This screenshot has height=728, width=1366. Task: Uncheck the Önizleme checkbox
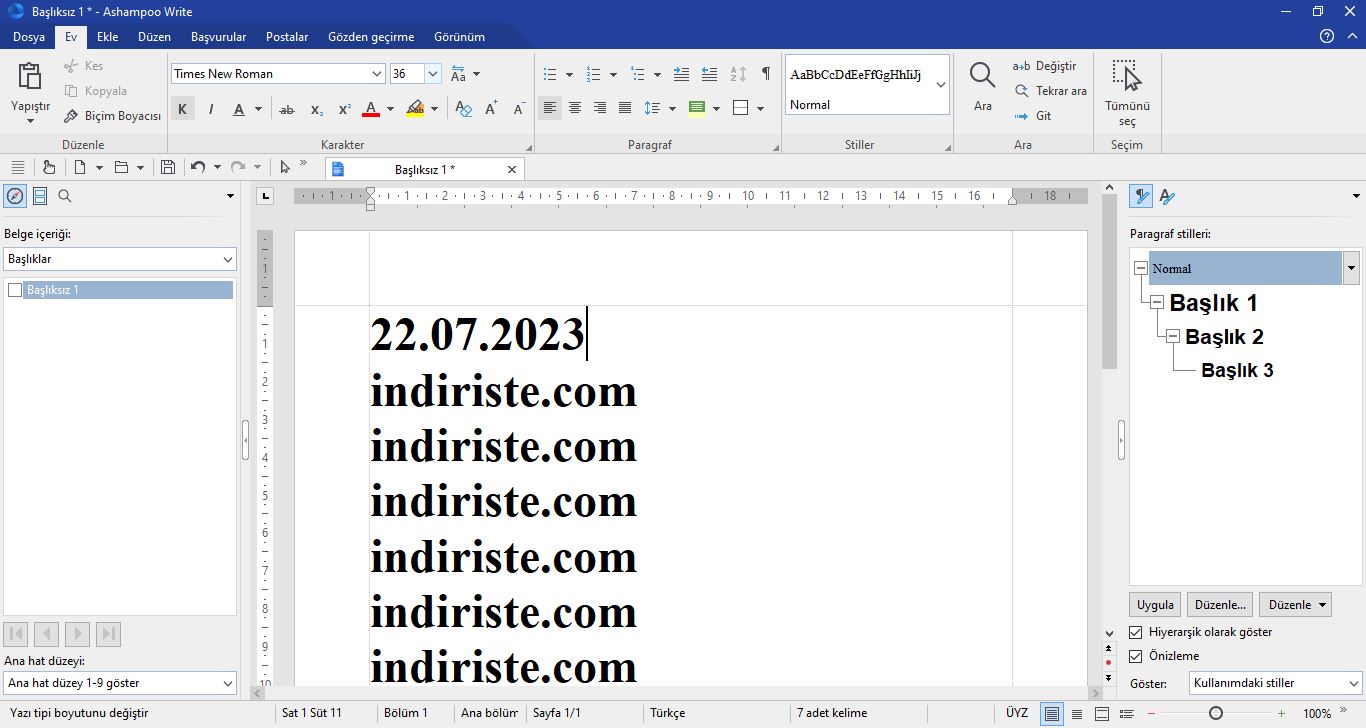point(1136,656)
